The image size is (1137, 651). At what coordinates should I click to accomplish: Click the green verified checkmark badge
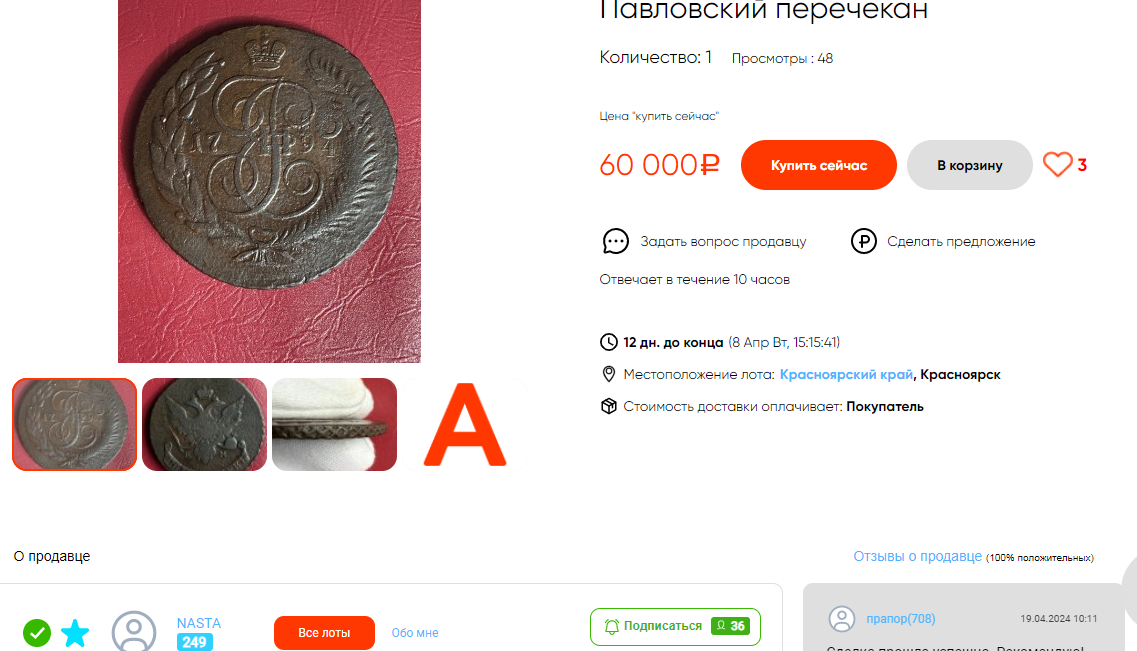(37, 633)
